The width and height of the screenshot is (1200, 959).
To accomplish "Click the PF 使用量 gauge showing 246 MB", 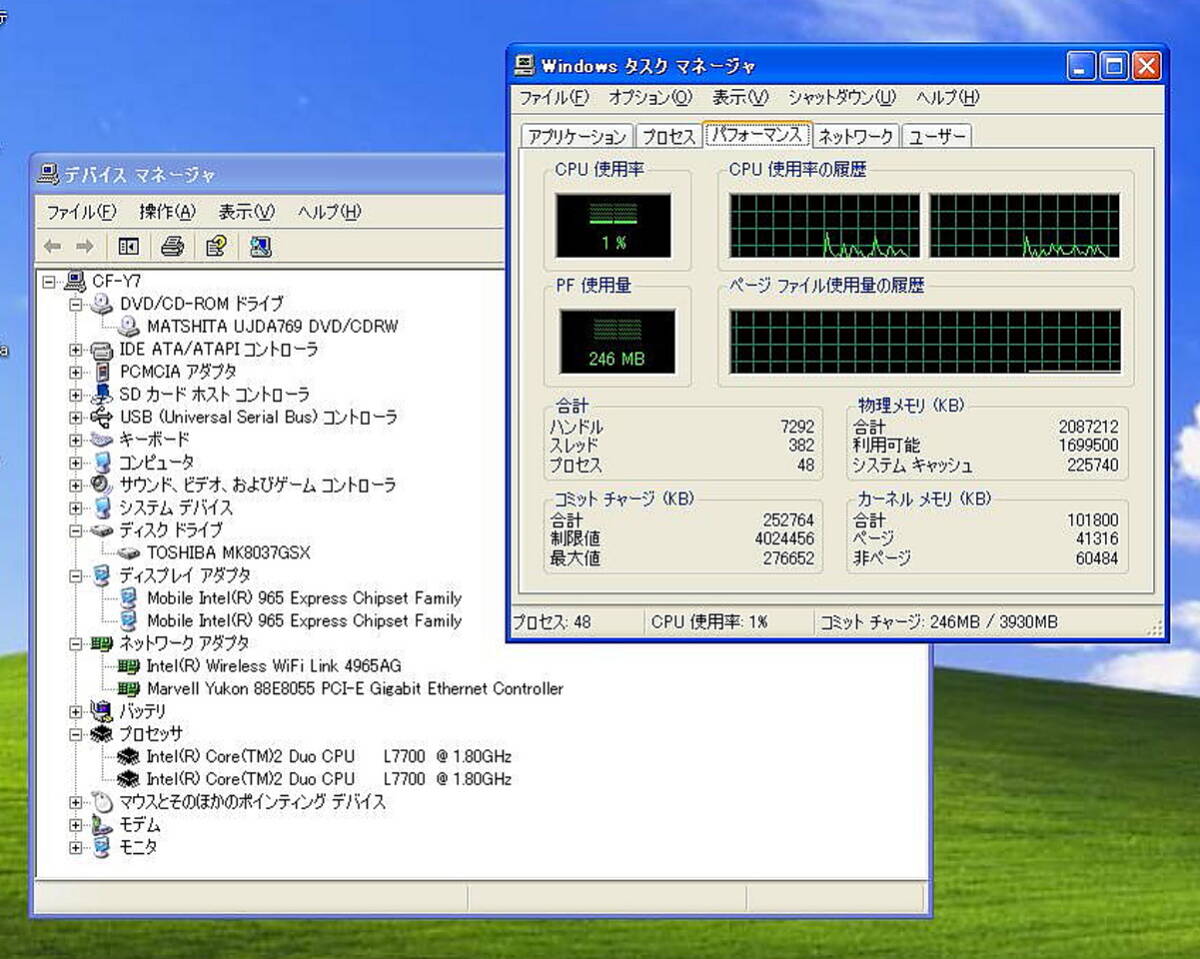I will pos(617,342).
